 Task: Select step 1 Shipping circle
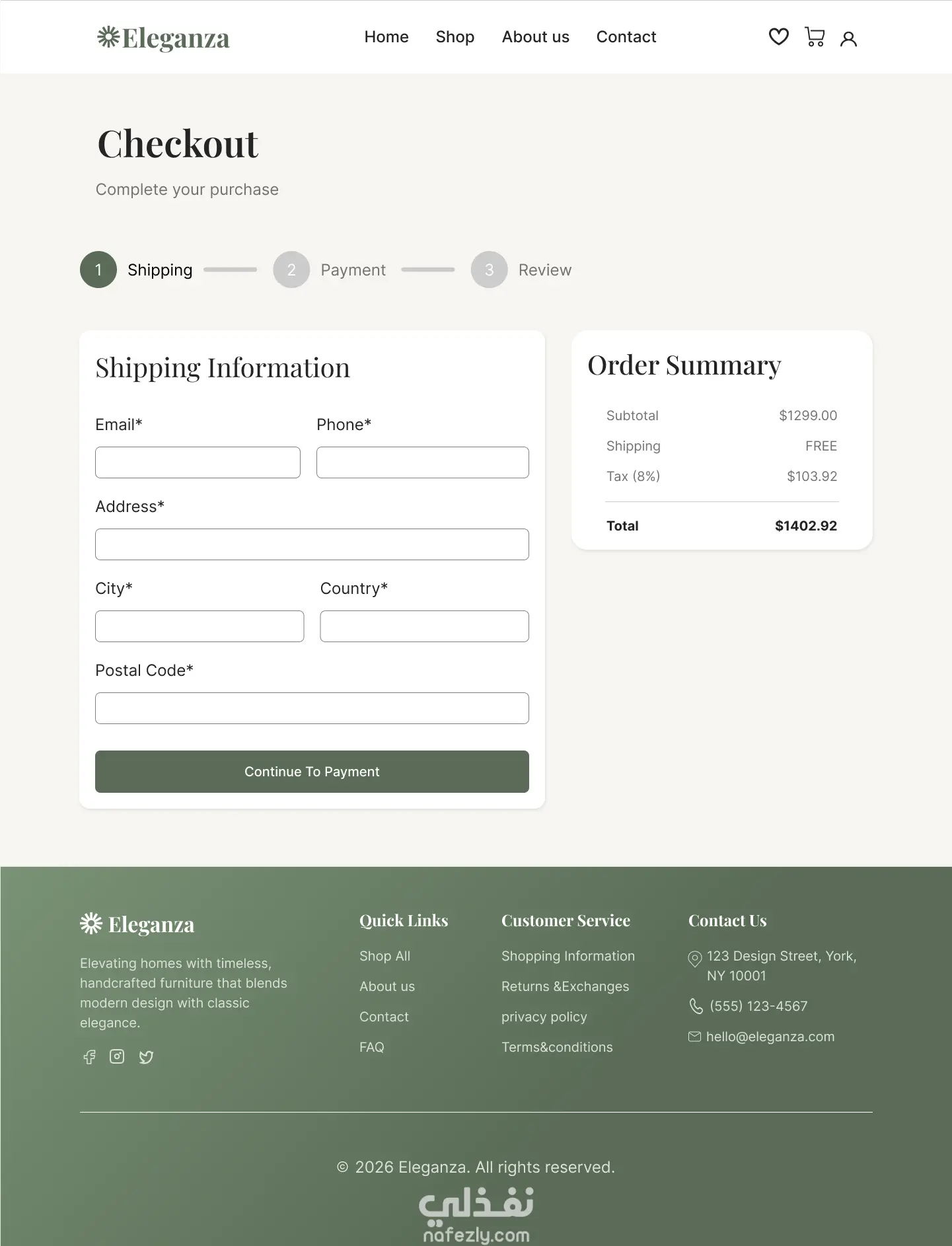click(x=98, y=270)
